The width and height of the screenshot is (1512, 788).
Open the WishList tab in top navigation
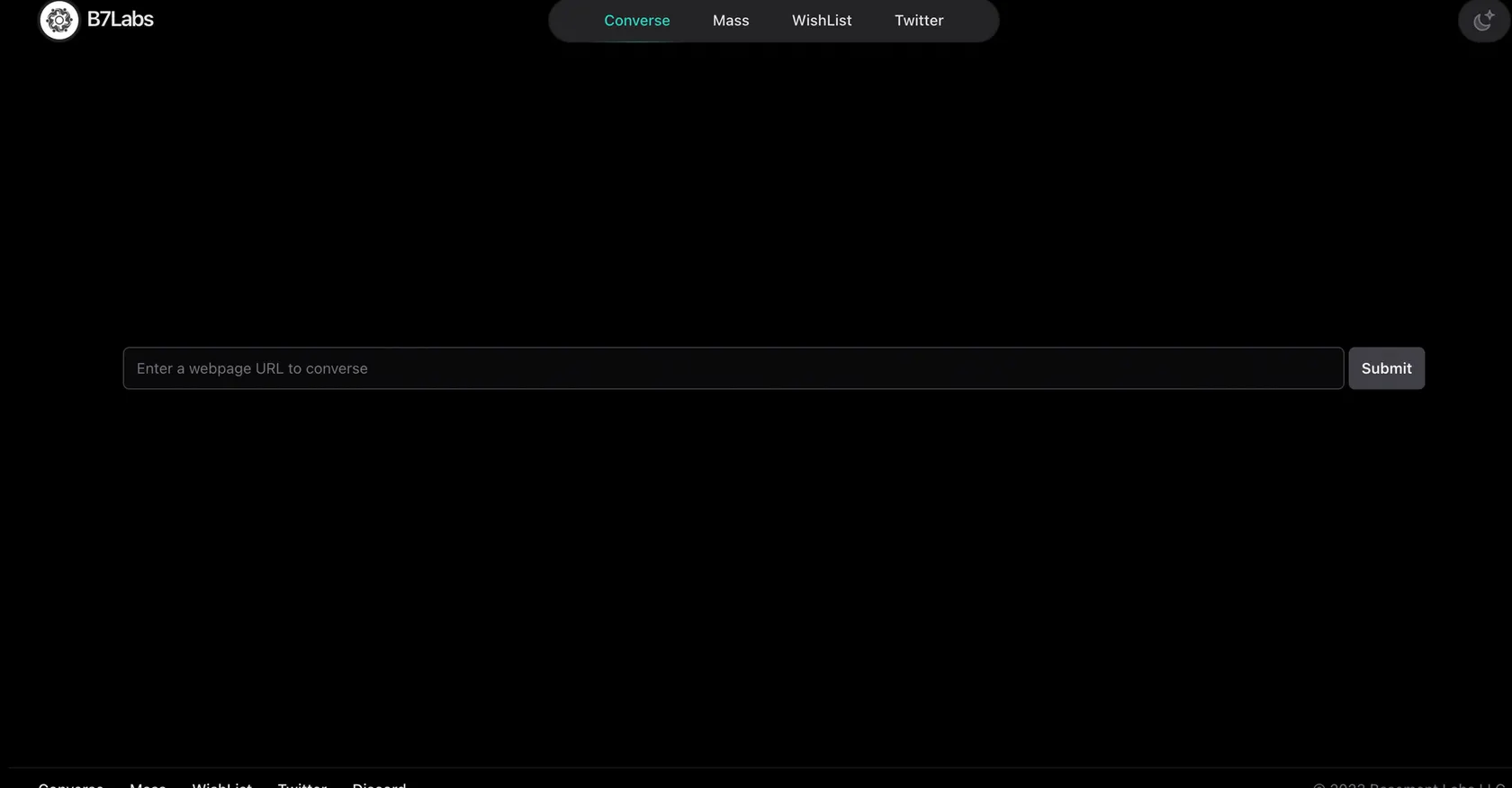pyautogui.click(x=821, y=21)
